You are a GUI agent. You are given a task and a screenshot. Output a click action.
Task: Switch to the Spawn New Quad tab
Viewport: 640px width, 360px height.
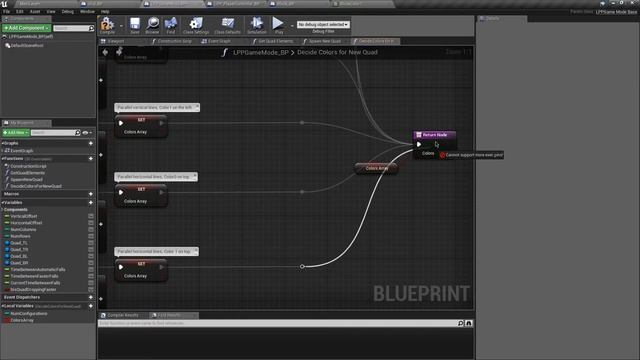click(324, 41)
